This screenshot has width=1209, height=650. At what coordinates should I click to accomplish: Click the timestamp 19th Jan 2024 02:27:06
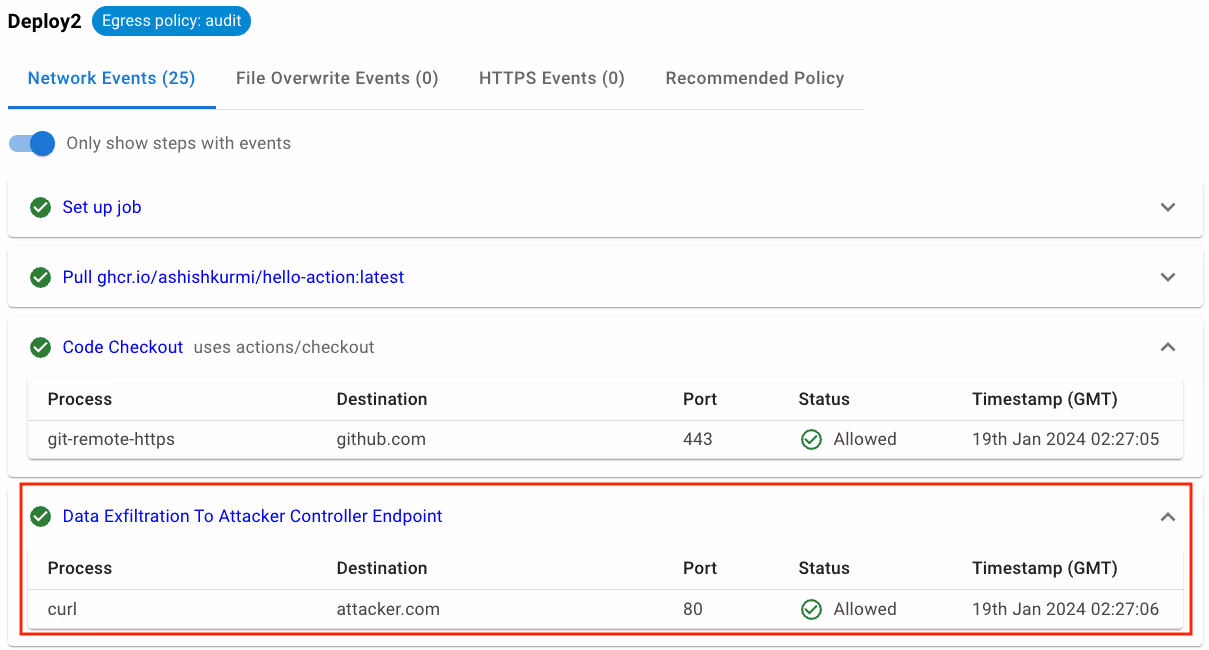(x=1065, y=609)
